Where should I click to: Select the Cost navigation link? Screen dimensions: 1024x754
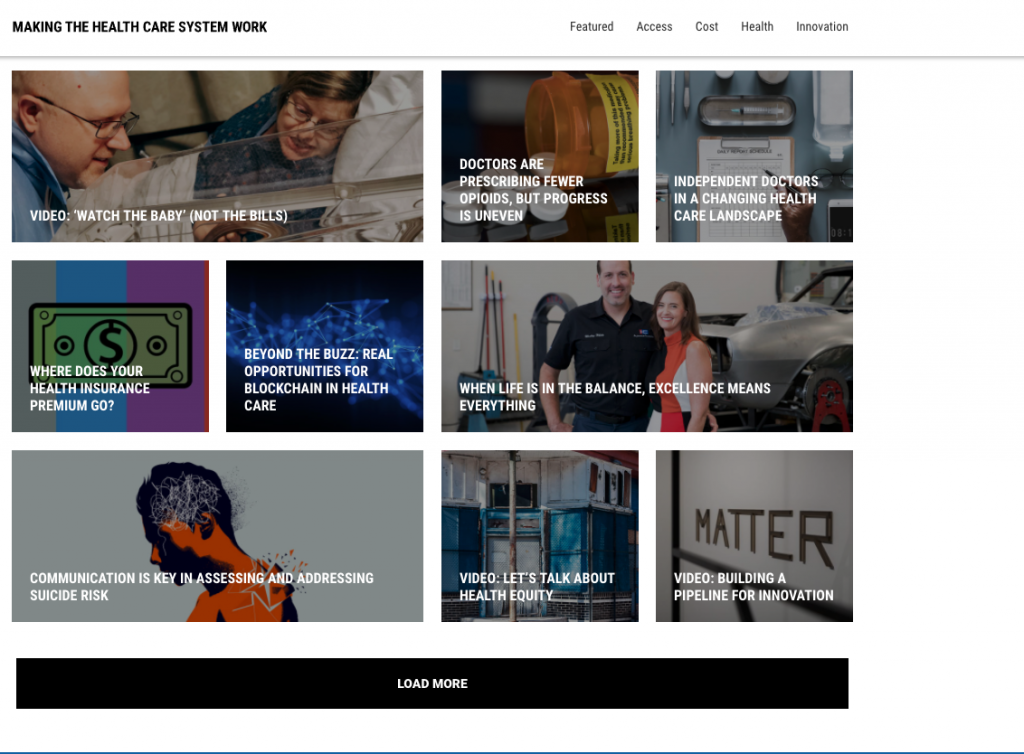pos(707,27)
